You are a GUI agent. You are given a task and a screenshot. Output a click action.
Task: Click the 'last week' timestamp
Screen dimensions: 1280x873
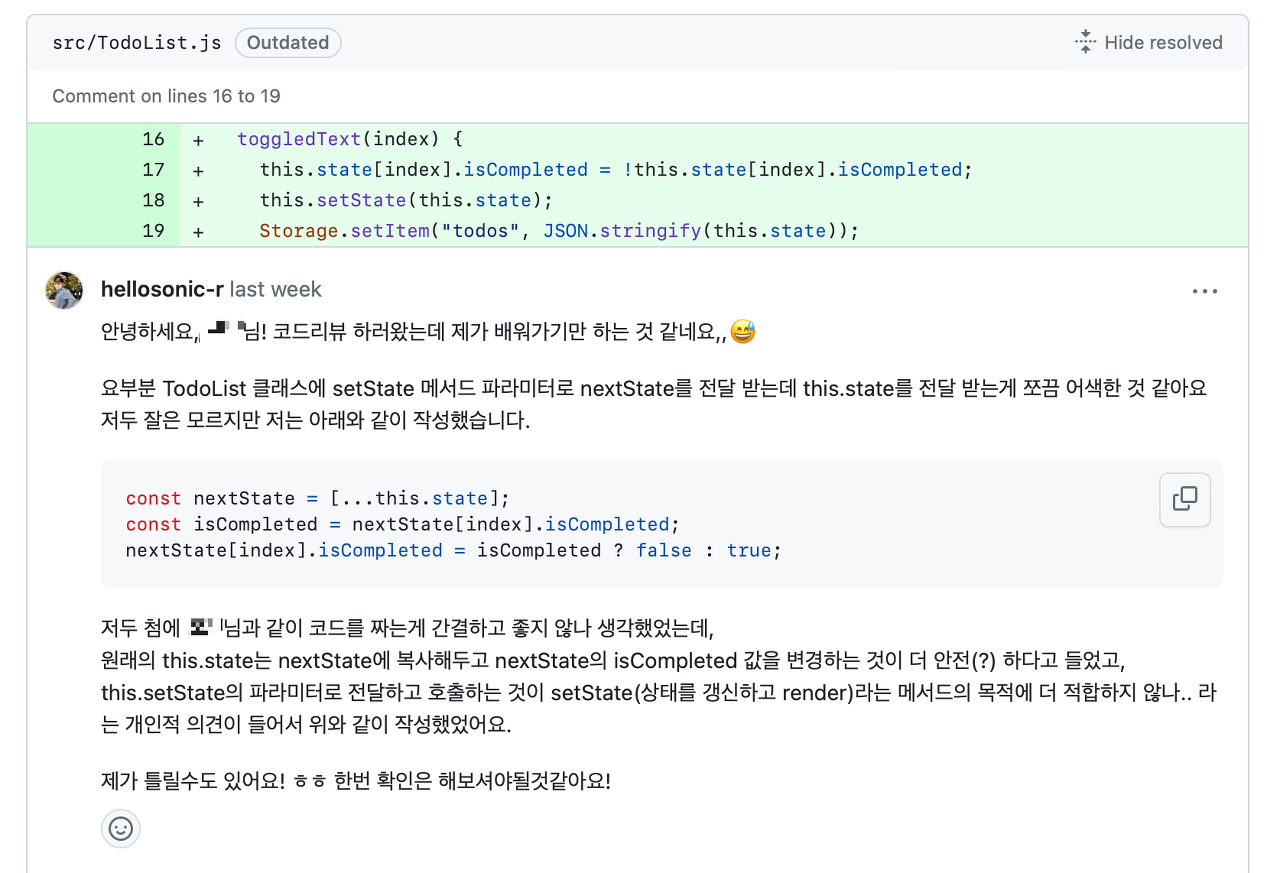(276, 290)
